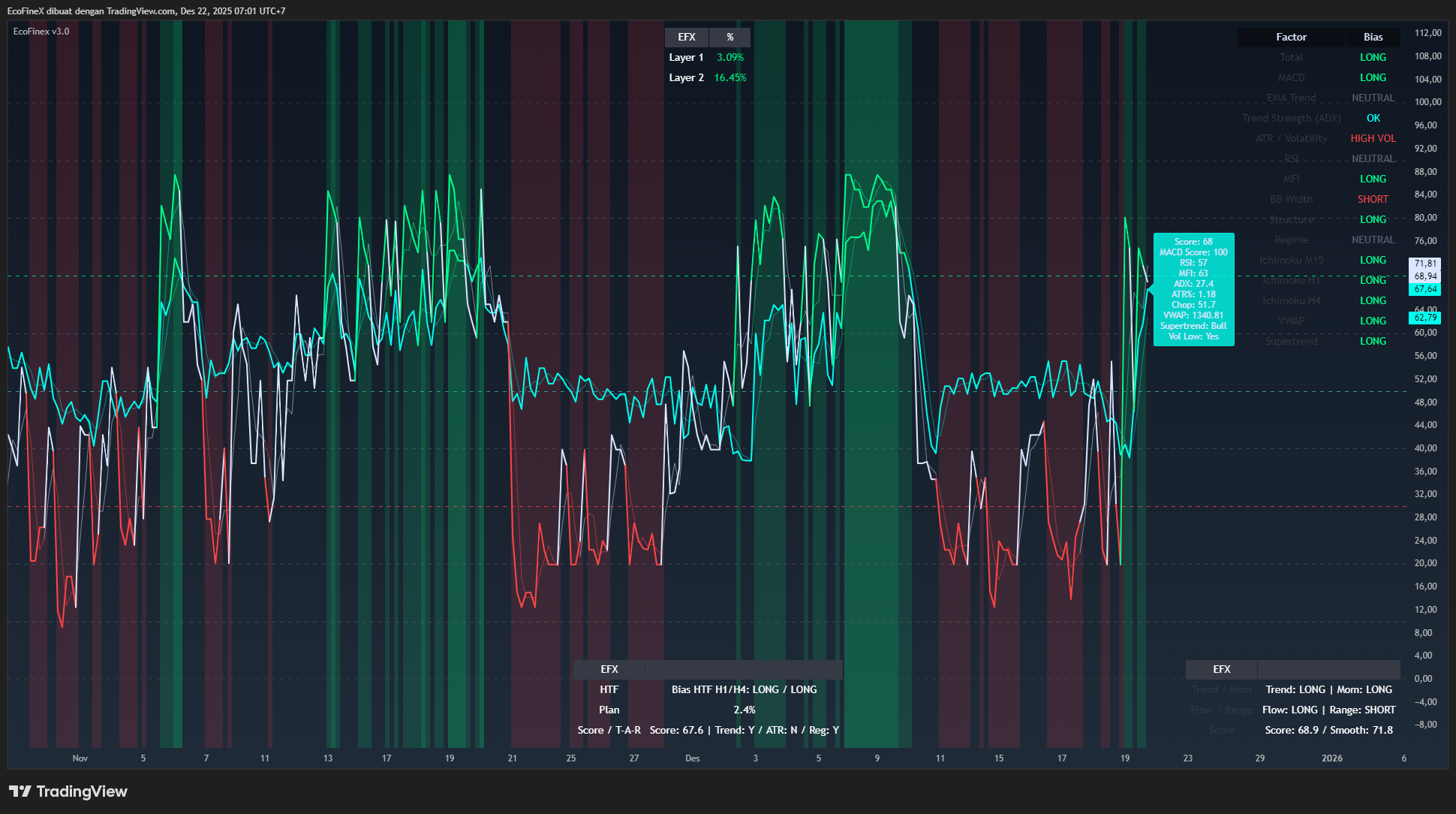Click the 67,64 cyan price label
Viewport: 1456px width, 814px height.
coord(1425,289)
